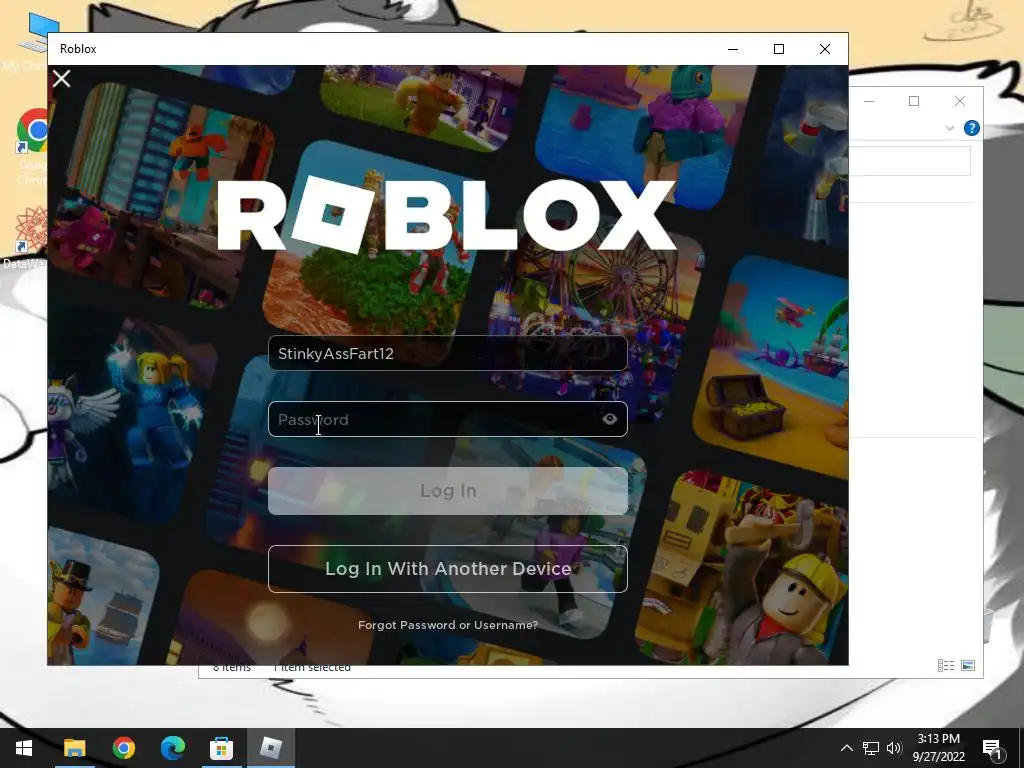Show hidden system tray icons
The image size is (1024, 768).
(846, 748)
